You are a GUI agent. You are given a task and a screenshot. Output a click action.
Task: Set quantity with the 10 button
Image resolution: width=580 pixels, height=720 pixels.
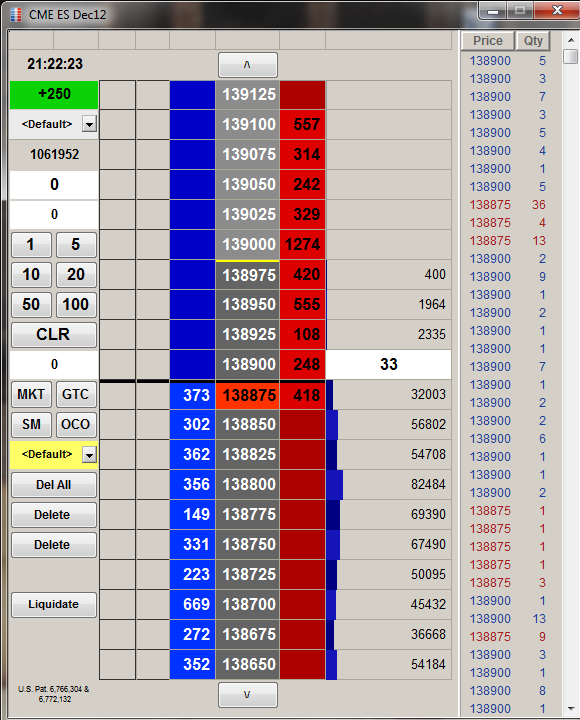31,275
